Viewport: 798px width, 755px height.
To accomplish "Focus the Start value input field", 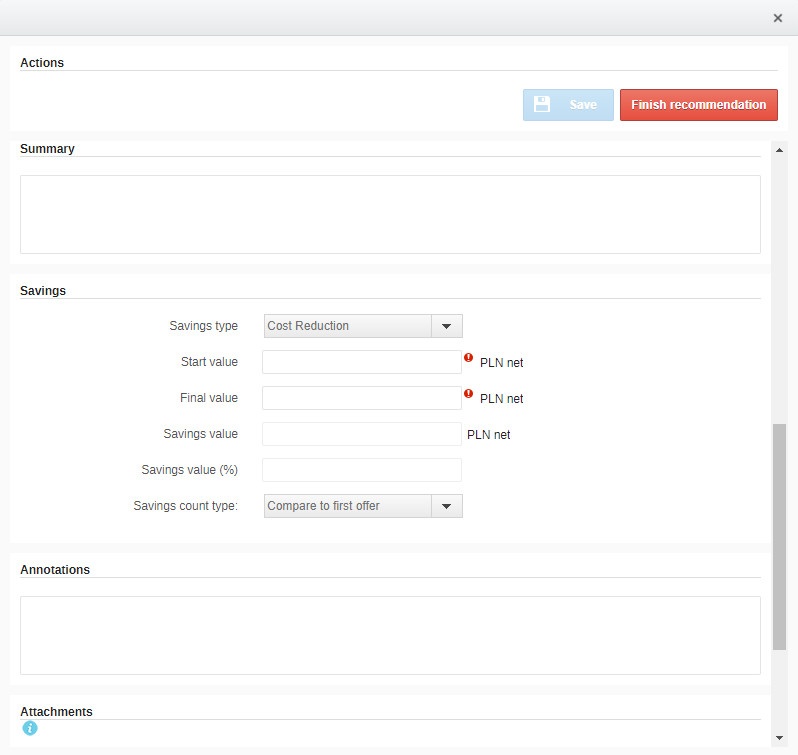I will point(361,362).
